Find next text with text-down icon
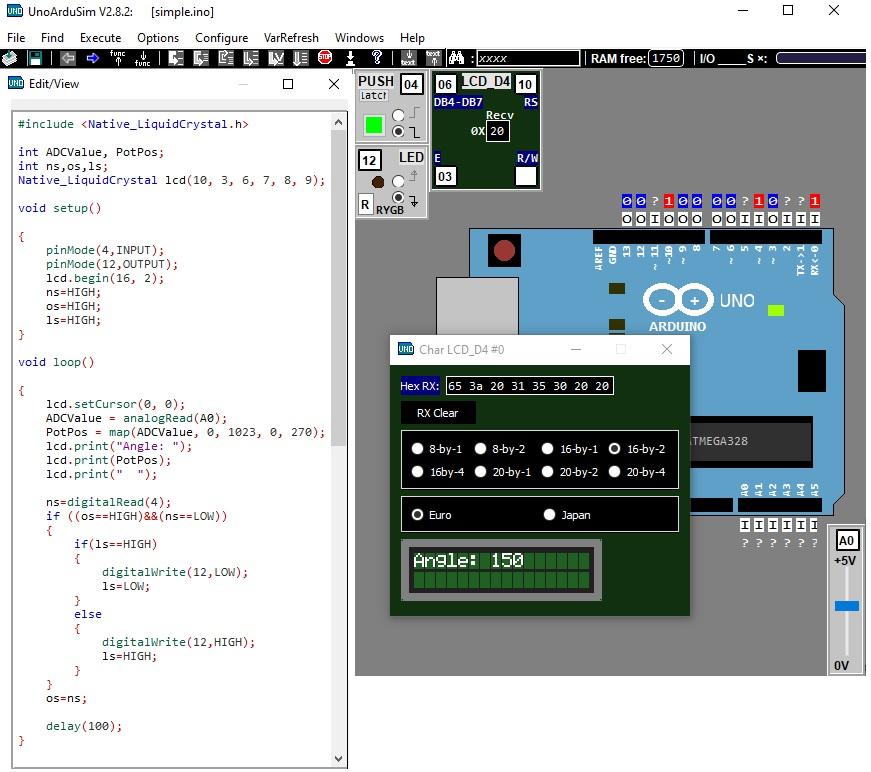This screenshot has width=871, height=772. tap(408, 58)
